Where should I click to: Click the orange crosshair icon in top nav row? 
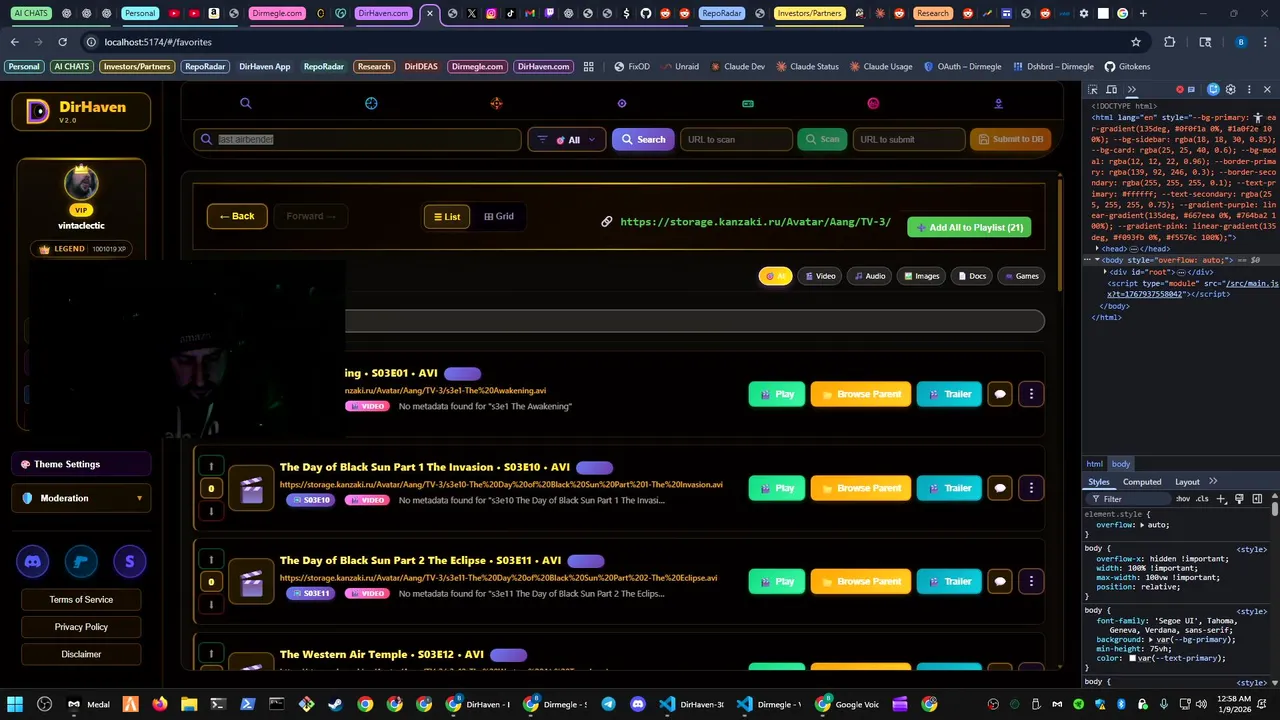click(x=496, y=103)
